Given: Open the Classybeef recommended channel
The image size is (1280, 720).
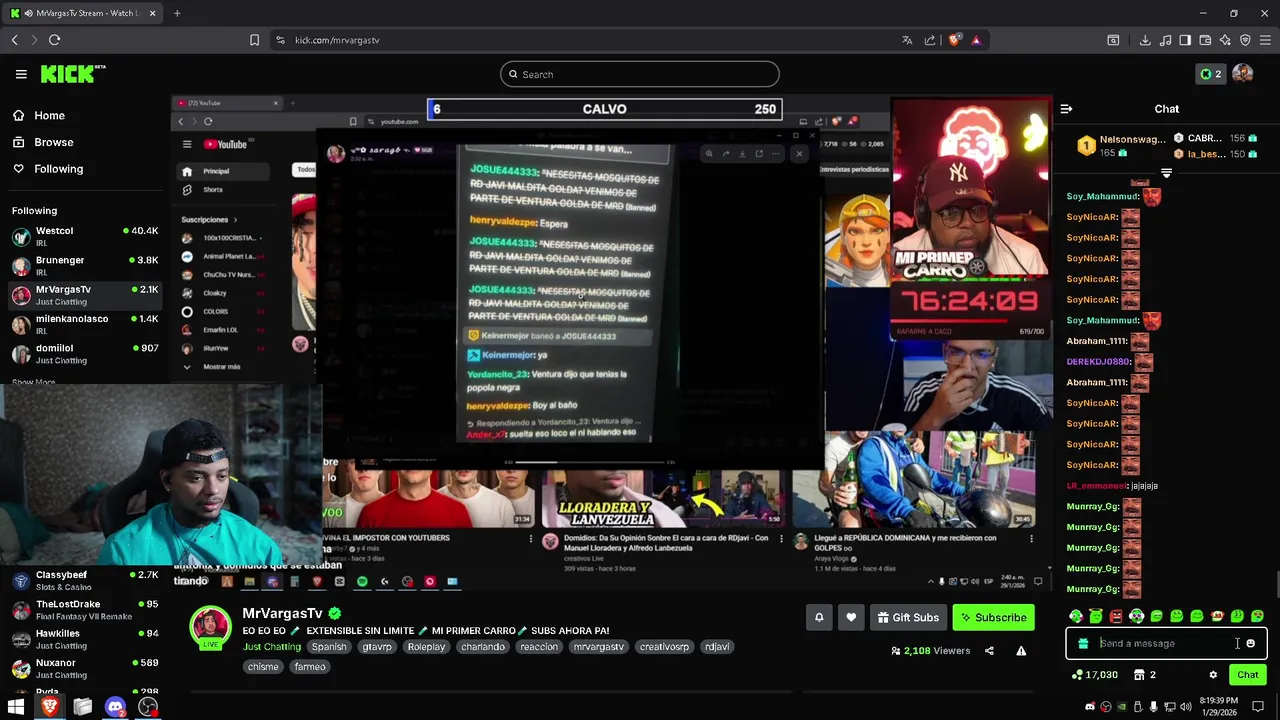Looking at the screenshot, I should coord(84,581).
